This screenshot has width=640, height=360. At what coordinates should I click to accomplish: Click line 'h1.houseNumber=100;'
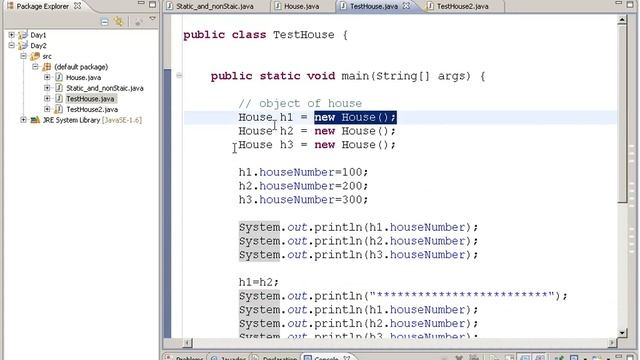click(x=303, y=173)
